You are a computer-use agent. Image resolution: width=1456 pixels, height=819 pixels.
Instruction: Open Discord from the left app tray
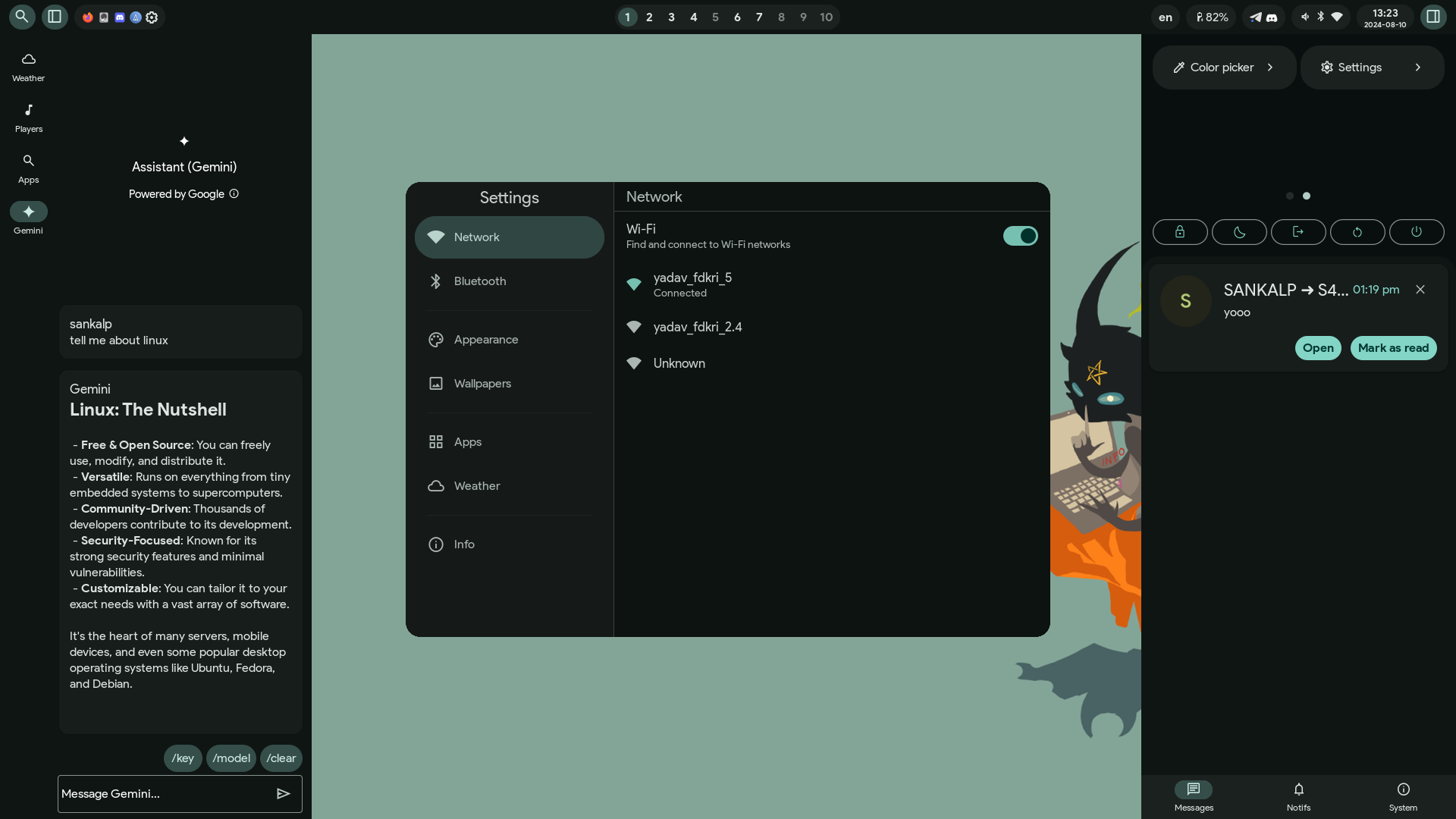[120, 17]
